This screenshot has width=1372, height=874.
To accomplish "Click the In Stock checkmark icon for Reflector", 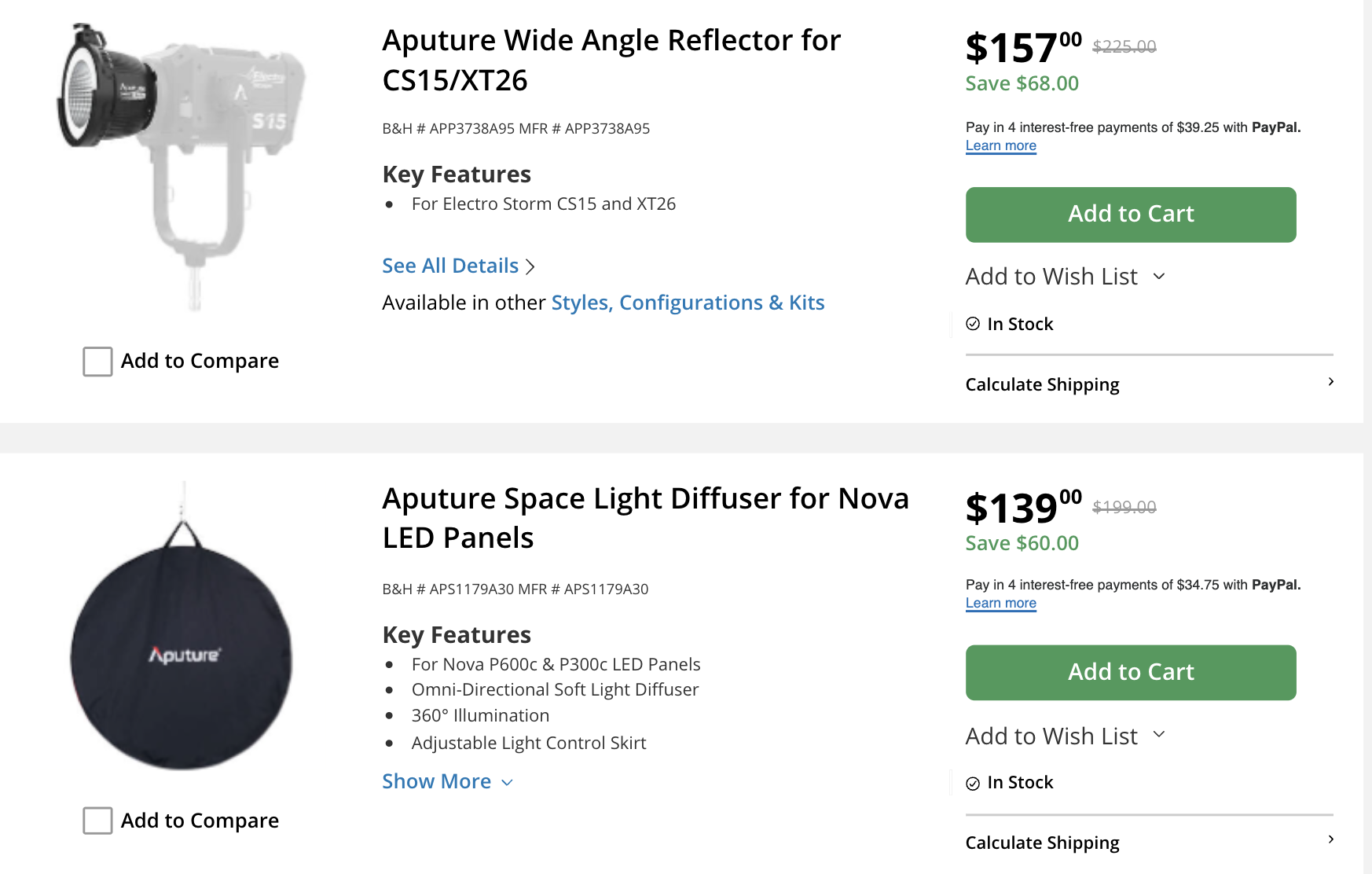I will coord(973,324).
